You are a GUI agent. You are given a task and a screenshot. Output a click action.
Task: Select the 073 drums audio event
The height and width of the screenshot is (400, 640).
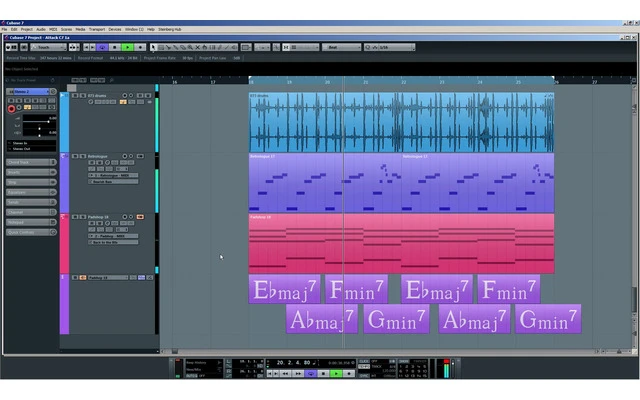[x=401, y=122]
